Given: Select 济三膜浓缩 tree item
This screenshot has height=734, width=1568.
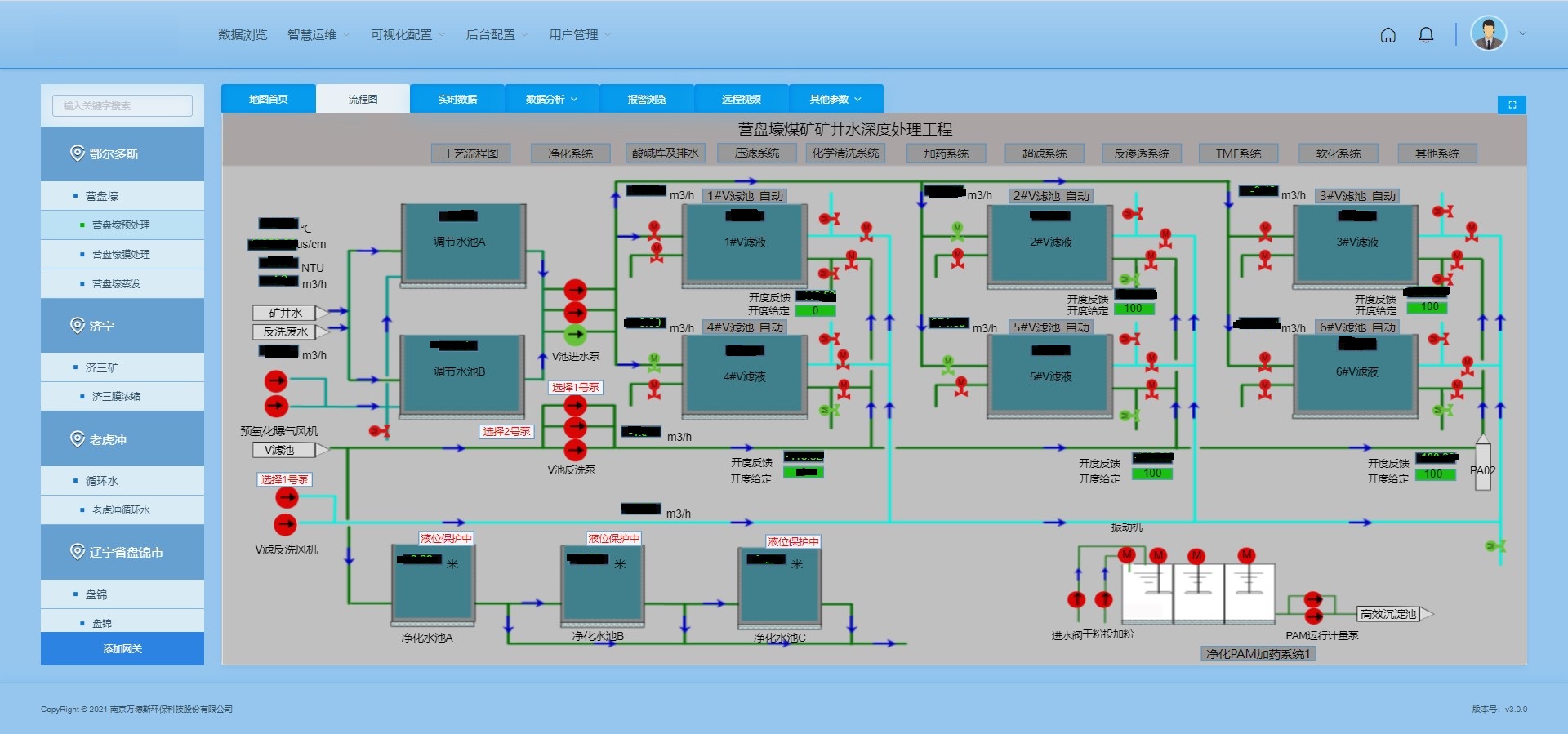Looking at the screenshot, I should point(122,396).
